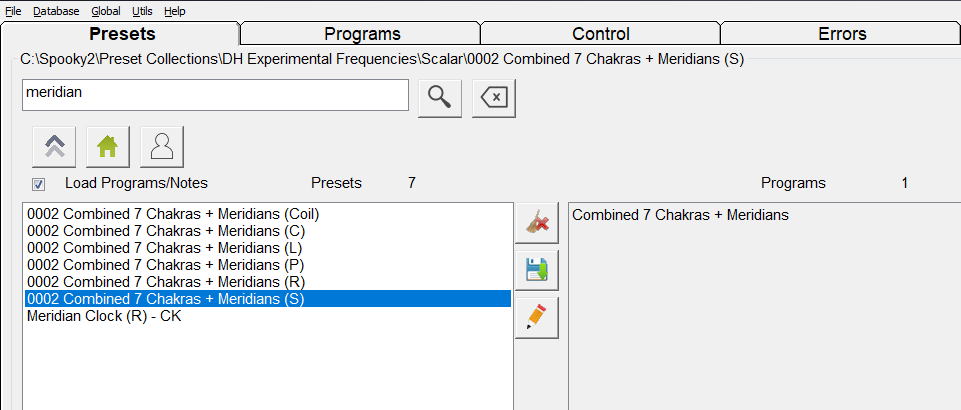Image resolution: width=961 pixels, height=410 pixels.
Task: Open the Utils menu
Action: pyautogui.click(x=142, y=11)
